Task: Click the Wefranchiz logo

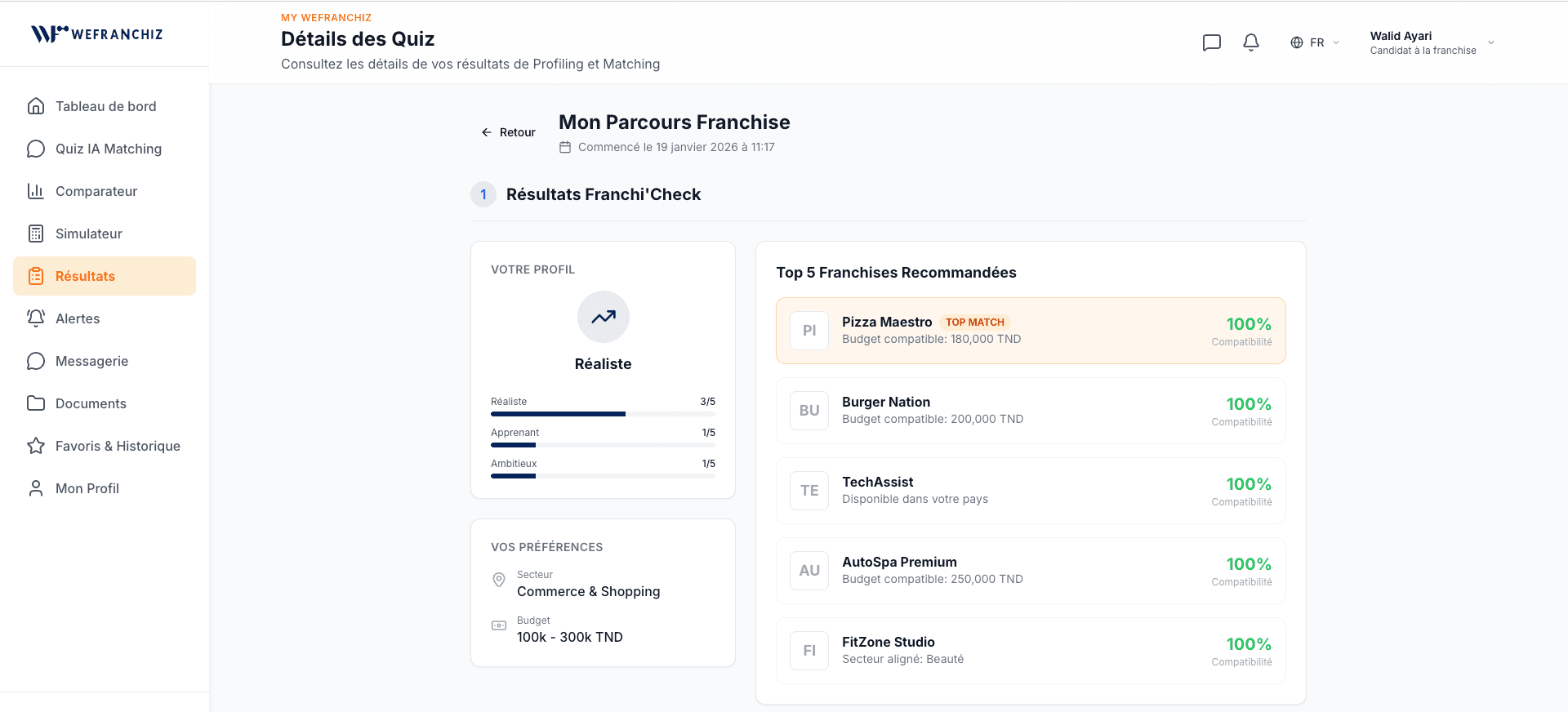Action: [x=97, y=33]
